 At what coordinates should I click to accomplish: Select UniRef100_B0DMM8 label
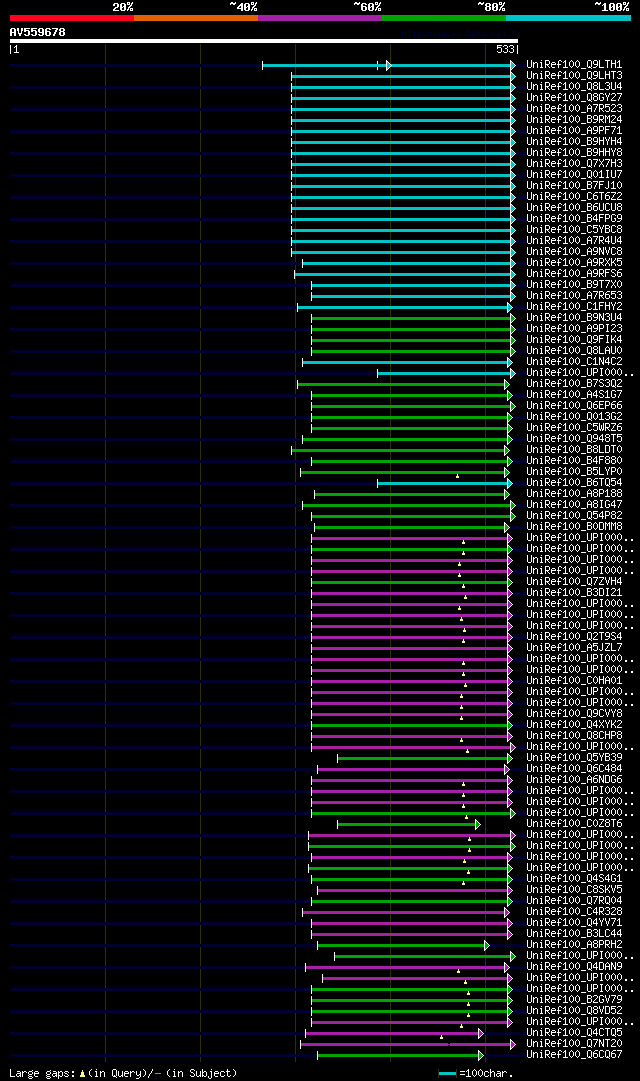tap(574, 527)
